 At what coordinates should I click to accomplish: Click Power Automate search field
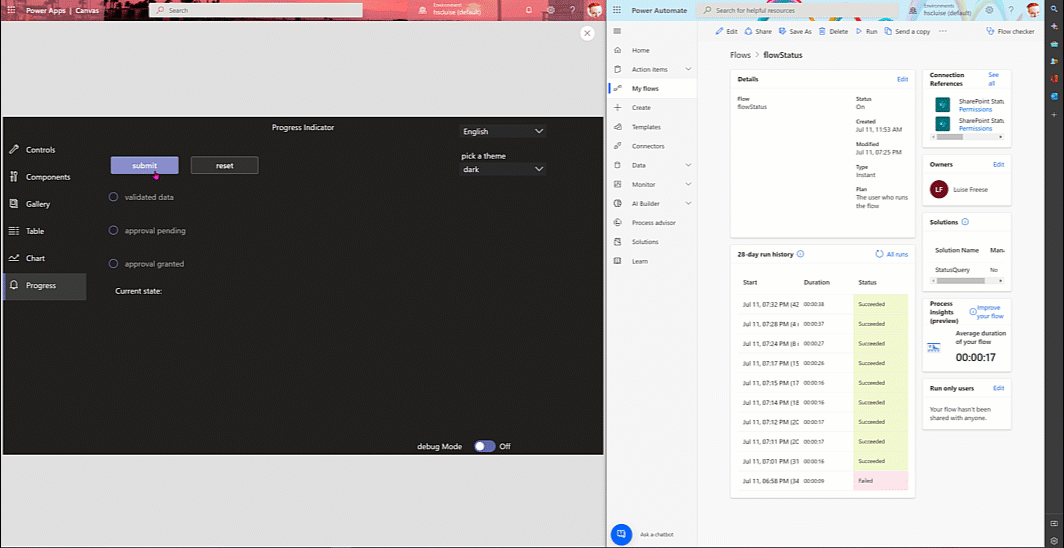[x=797, y=10]
